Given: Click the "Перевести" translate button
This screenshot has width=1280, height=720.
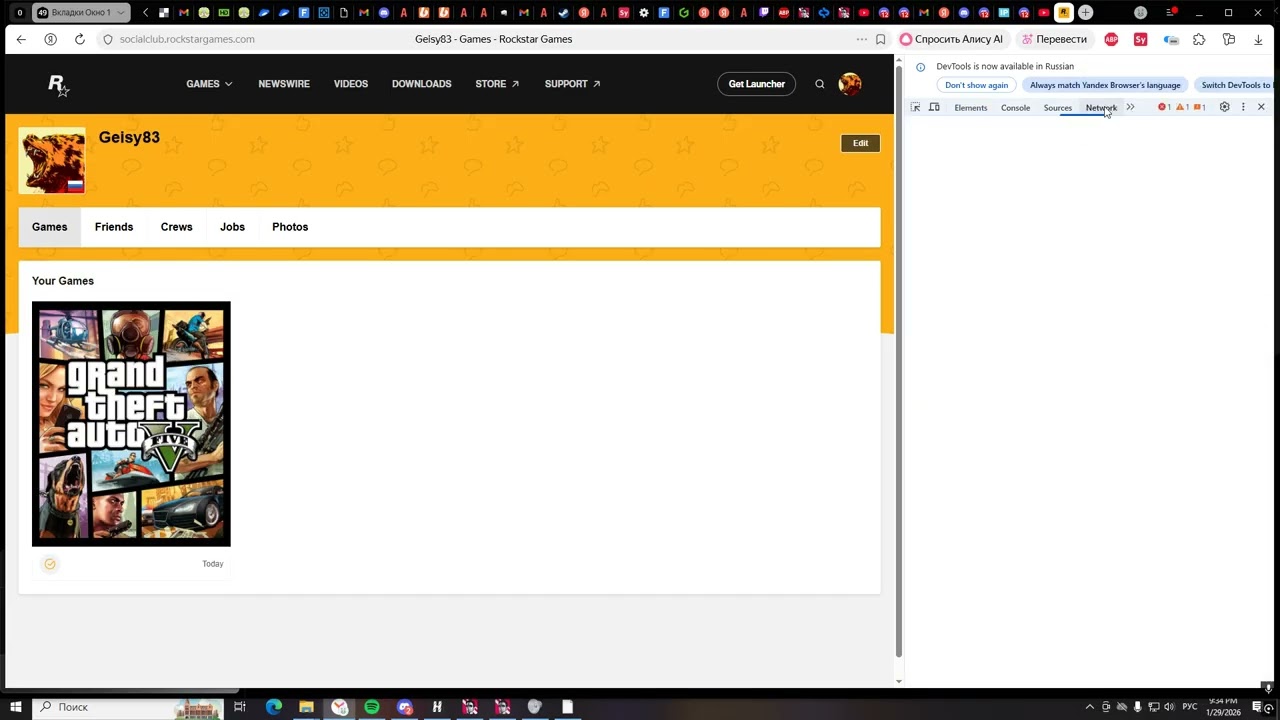Looking at the screenshot, I should (1054, 39).
